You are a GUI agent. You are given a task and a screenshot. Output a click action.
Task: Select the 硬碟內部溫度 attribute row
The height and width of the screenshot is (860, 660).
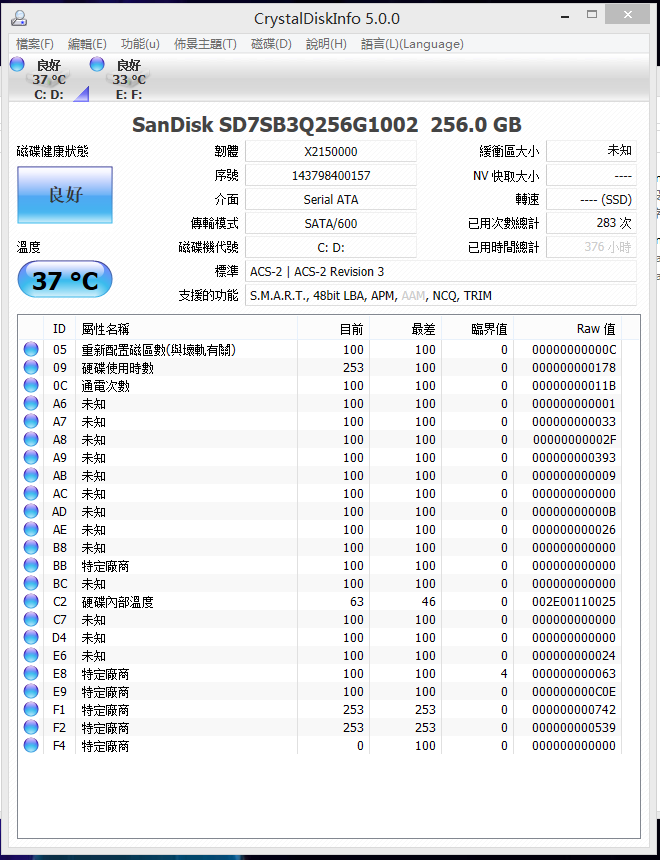click(x=320, y=602)
